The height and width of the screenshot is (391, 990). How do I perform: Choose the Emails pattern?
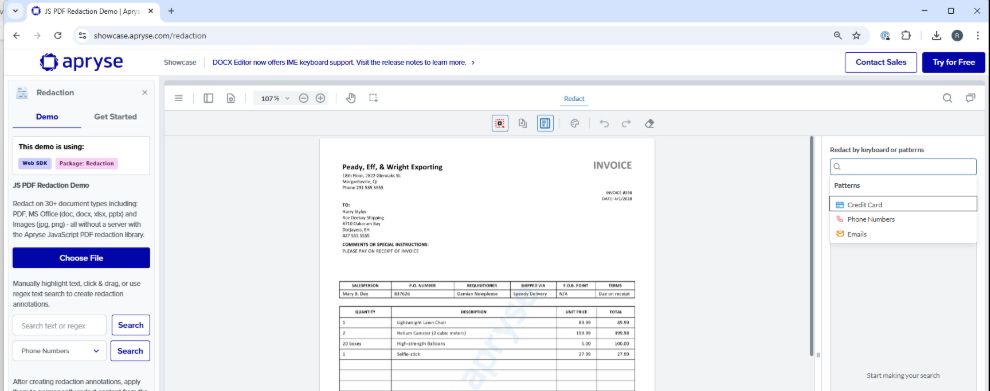(904, 234)
